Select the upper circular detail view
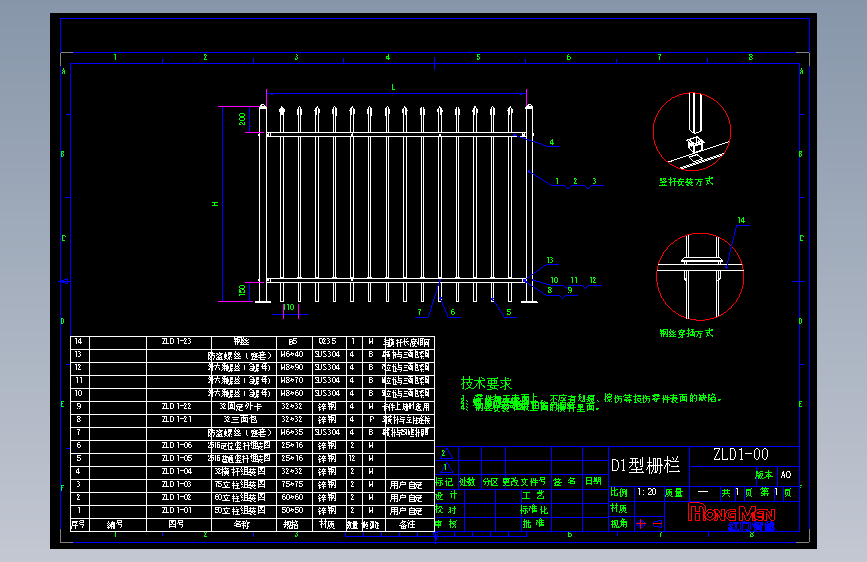 coord(692,132)
